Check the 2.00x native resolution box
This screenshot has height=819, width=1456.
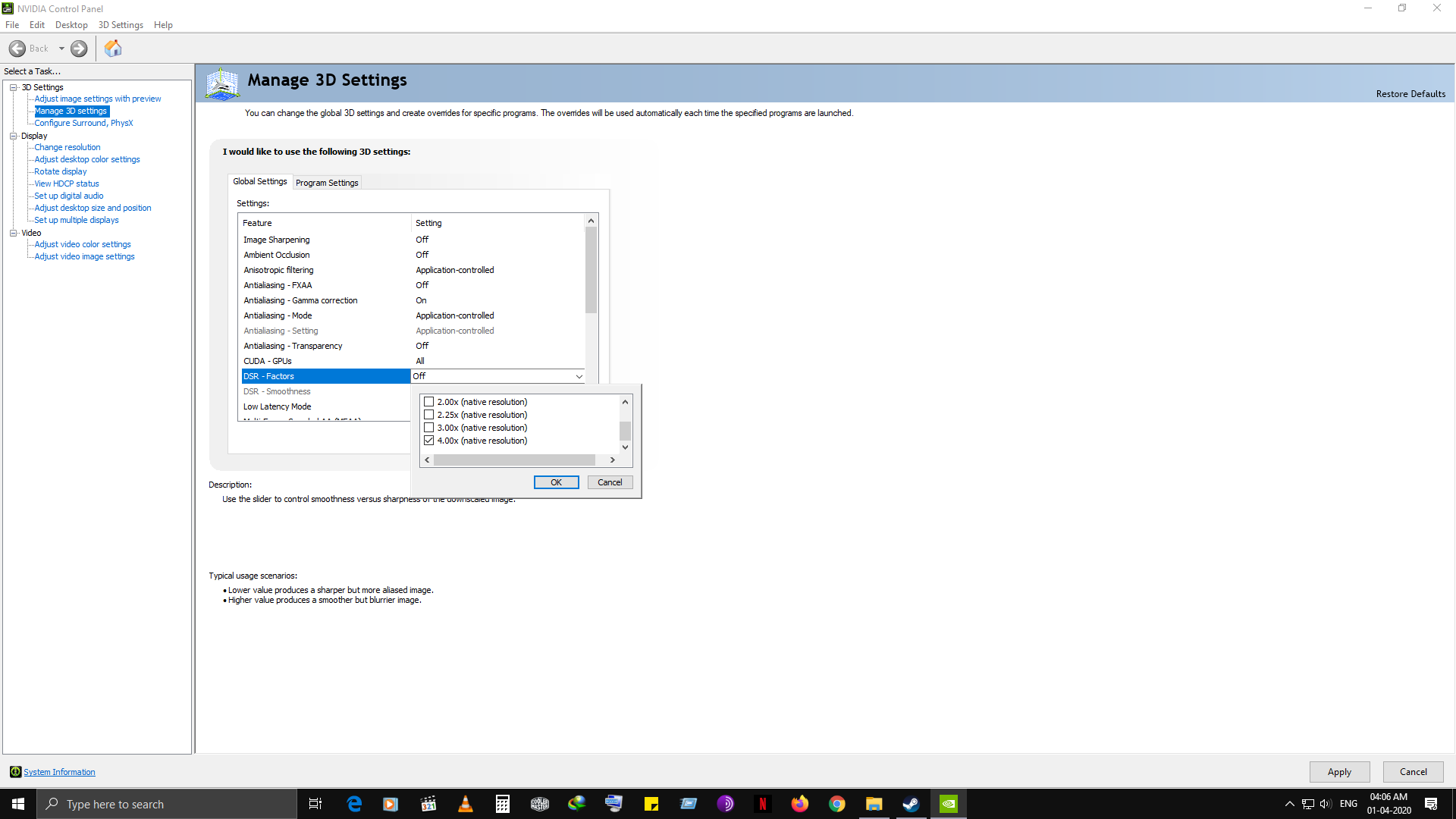coord(429,402)
